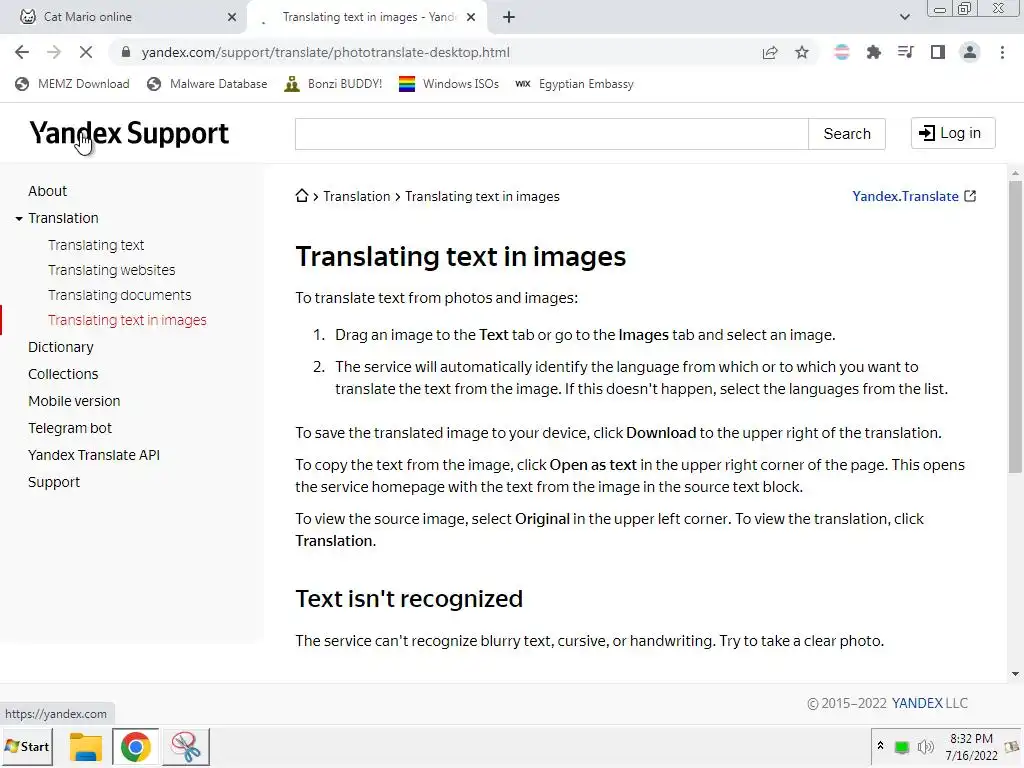Open Bonzi BUDDY! bookmark
The image size is (1024, 768).
(333, 84)
